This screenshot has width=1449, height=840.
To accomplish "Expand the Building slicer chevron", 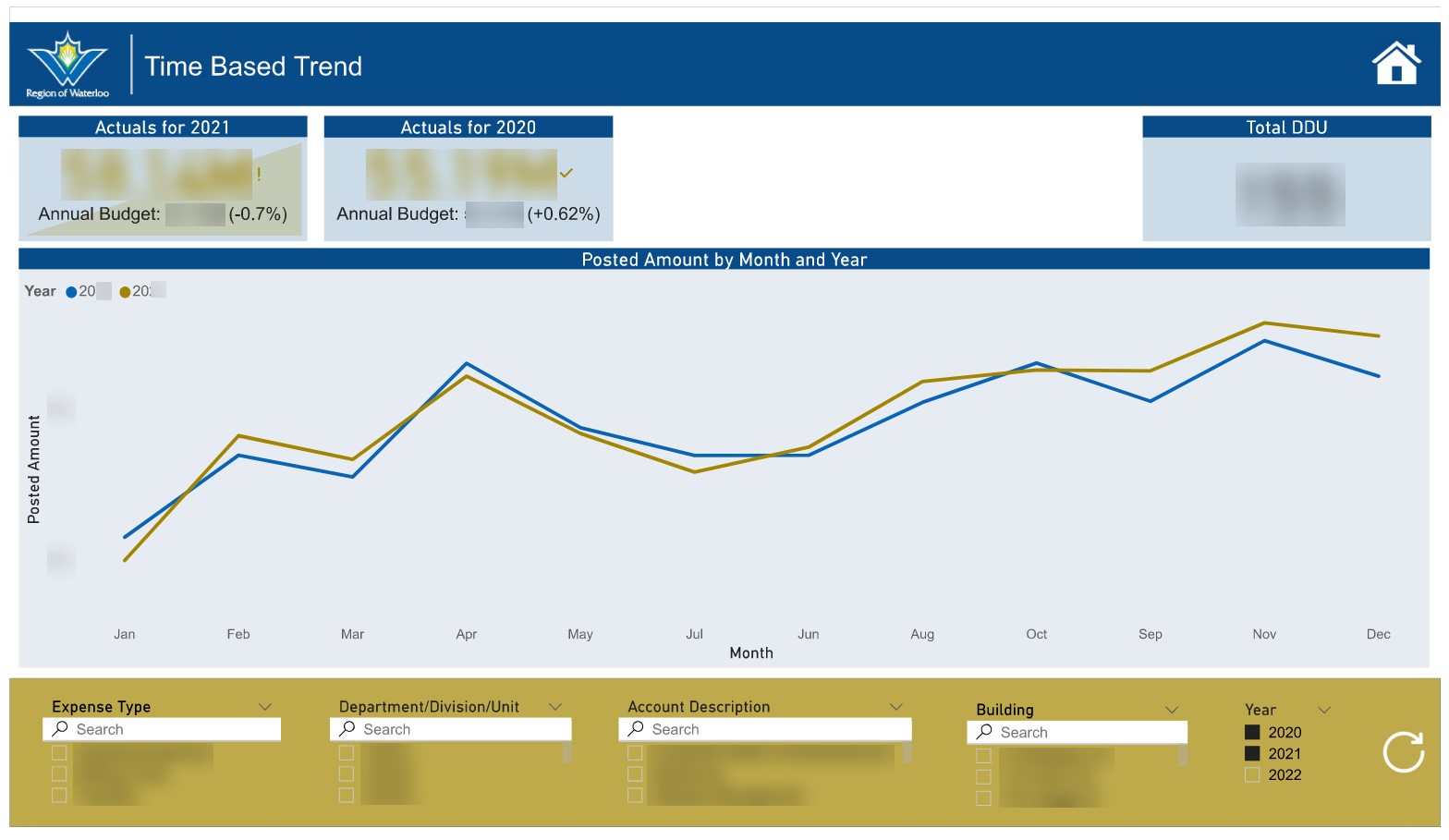I will pos(1172,710).
